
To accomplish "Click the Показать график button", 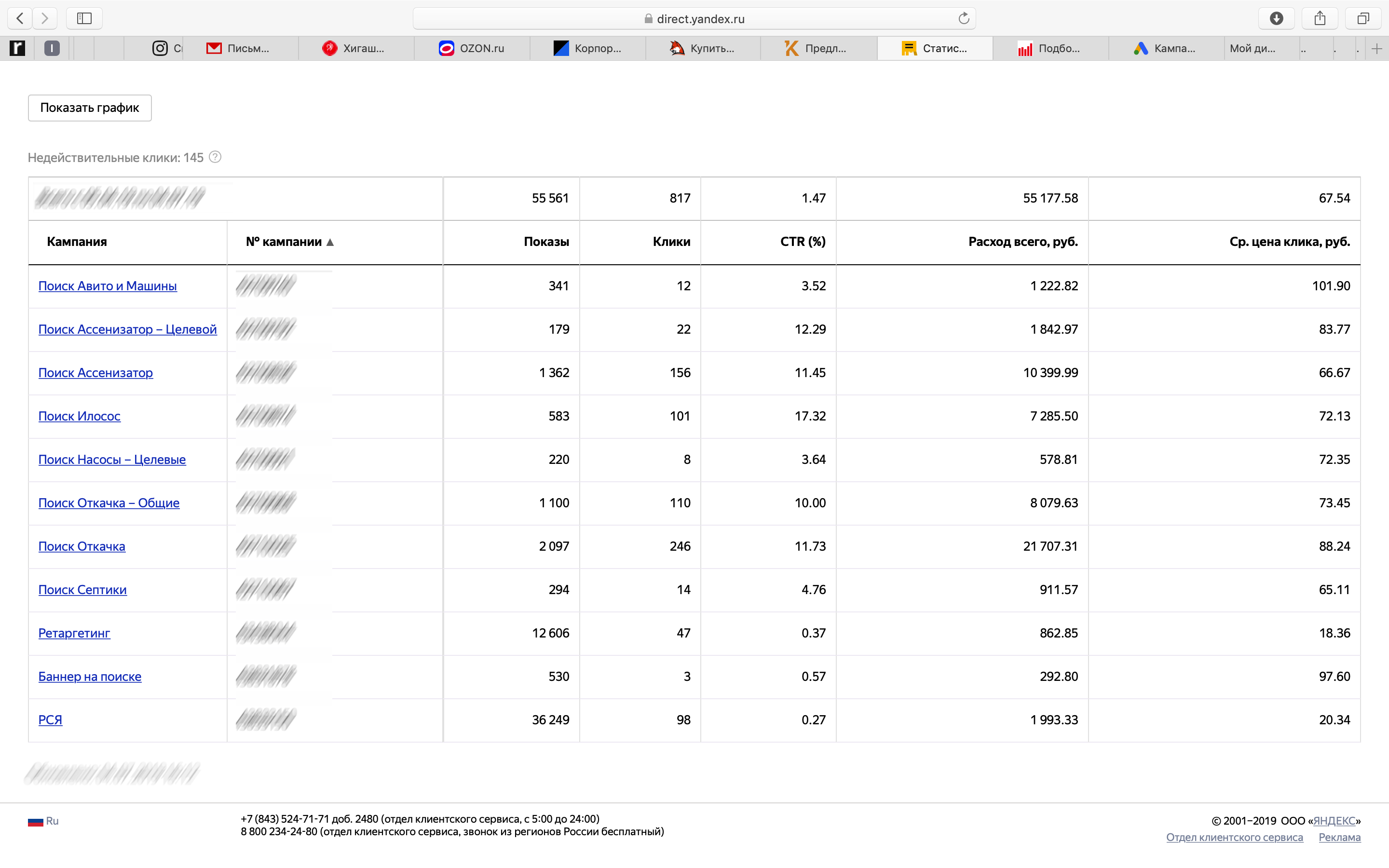I will click(x=90, y=108).
